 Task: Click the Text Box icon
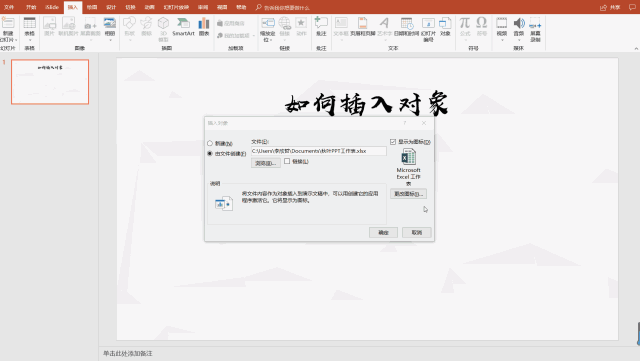point(341,23)
